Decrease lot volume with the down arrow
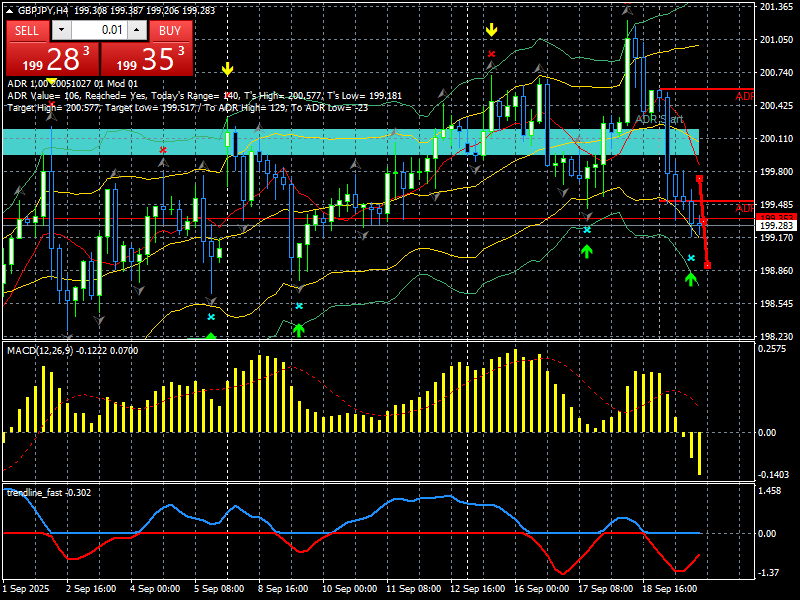800x600 pixels. (x=62, y=30)
